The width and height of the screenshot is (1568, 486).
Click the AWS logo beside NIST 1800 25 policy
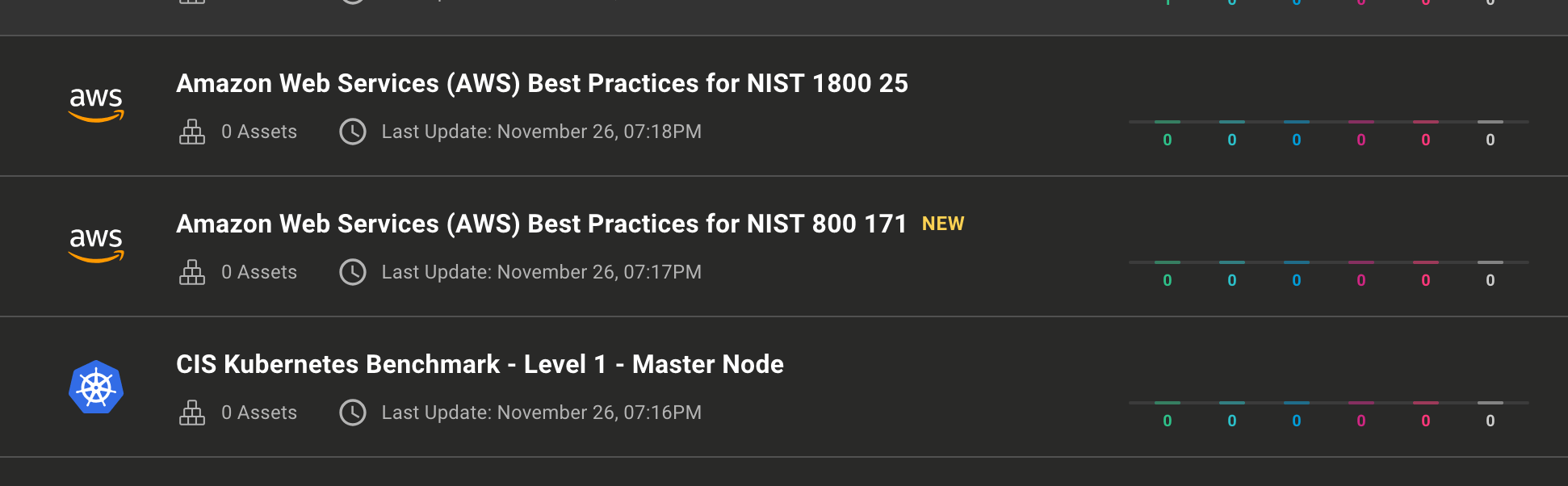(96, 105)
